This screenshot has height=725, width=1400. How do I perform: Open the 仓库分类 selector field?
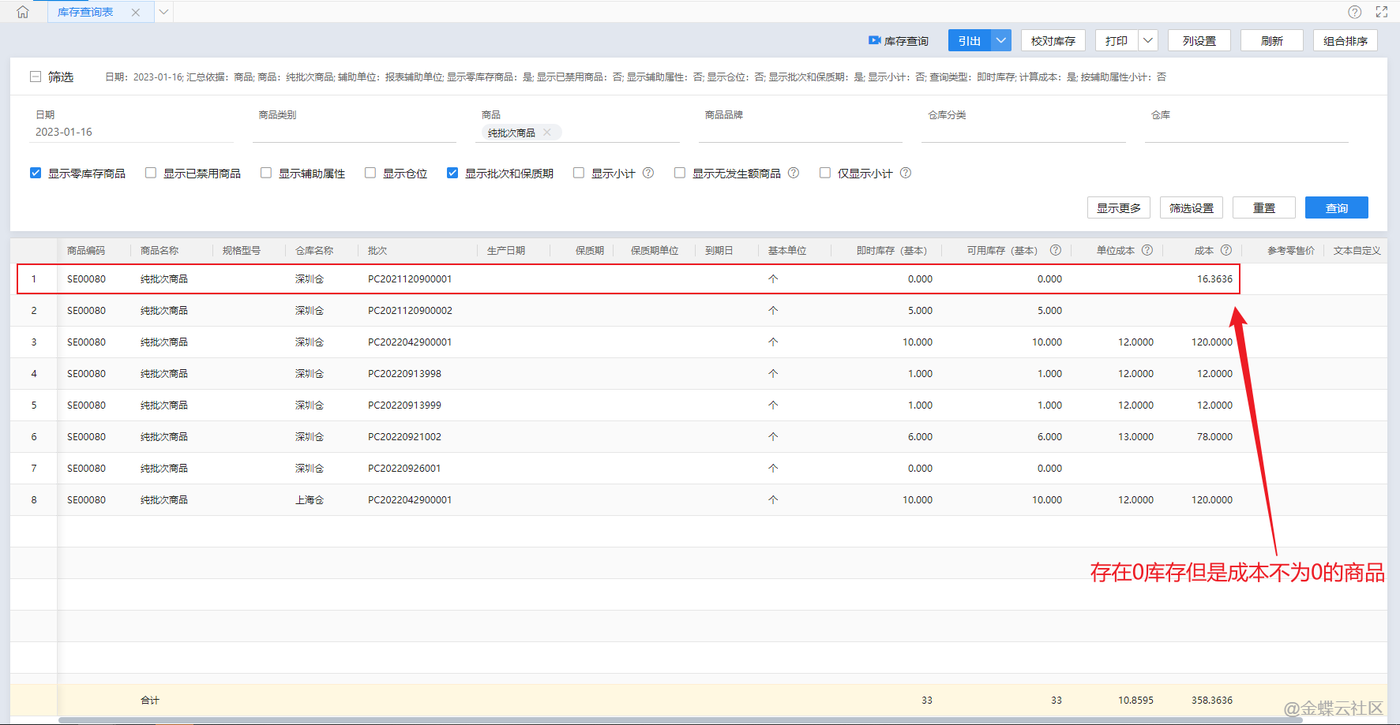point(1025,132)
